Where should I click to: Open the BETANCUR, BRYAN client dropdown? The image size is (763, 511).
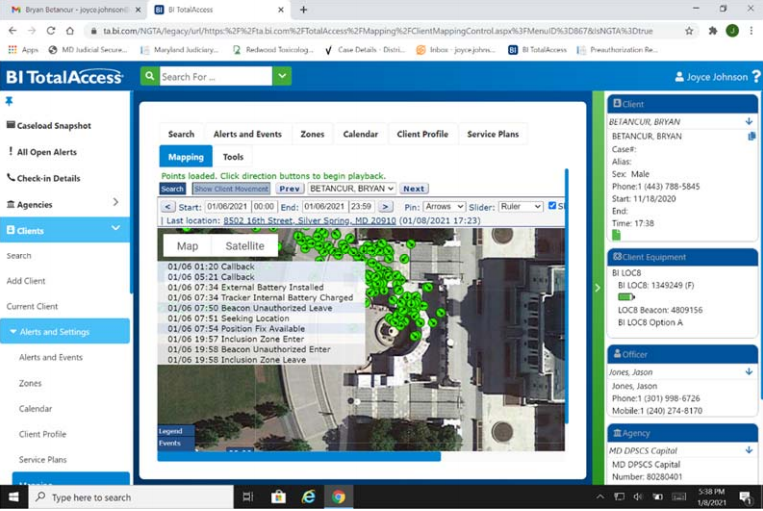[351, 188]
